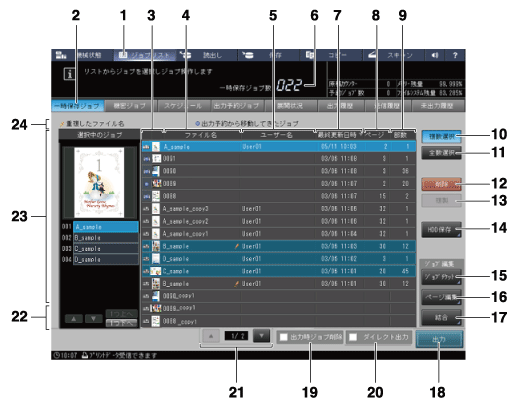Click the HDD保存 button
The width and height of the screenshot is (517, 399).
click(441, 230)
